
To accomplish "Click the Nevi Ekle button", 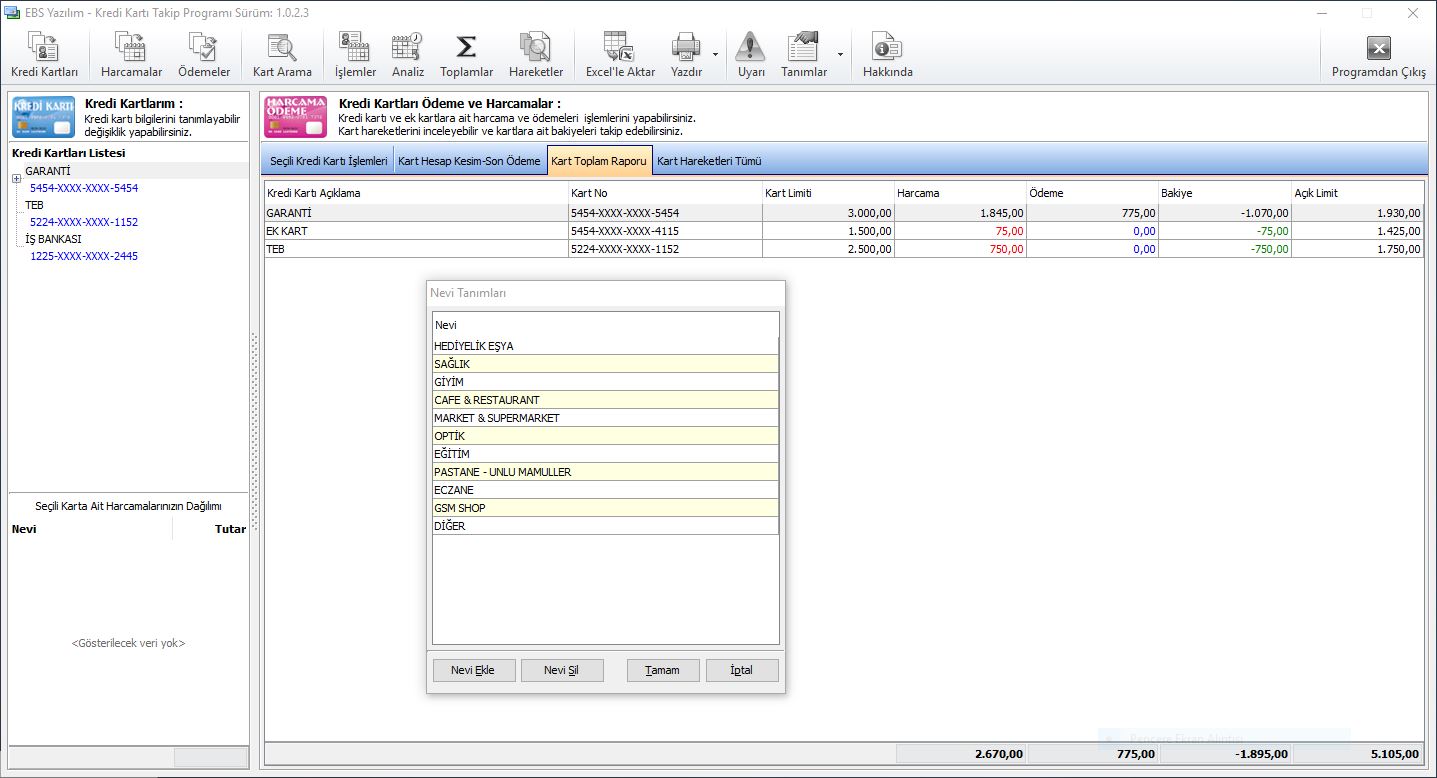I will 475,670.
